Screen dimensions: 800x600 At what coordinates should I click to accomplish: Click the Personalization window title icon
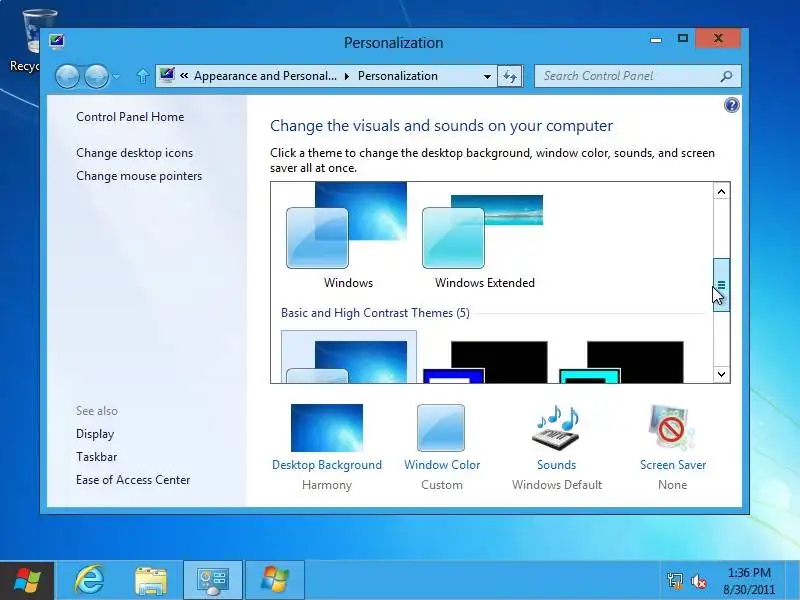point(57,41)
